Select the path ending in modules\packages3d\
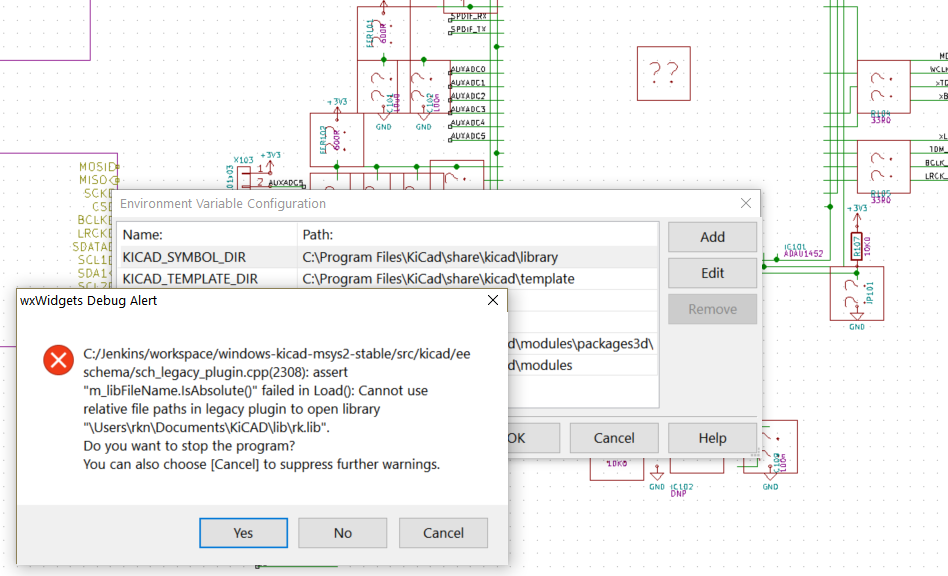Viewport: 948px width, 576px height. (582, 343)
